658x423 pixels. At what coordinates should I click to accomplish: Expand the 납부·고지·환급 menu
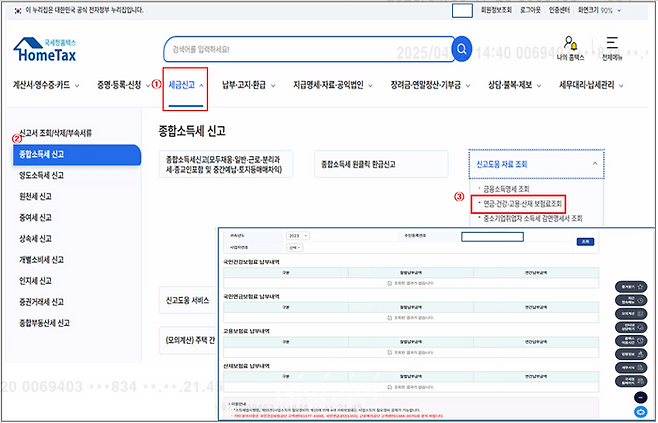pos(248,85)
